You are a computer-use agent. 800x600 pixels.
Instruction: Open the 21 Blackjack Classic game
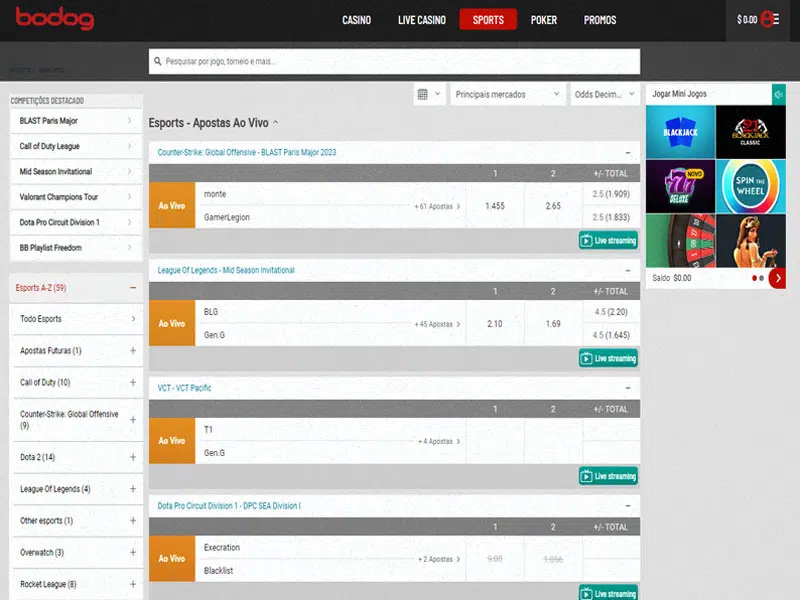click(x=750, y=132)
